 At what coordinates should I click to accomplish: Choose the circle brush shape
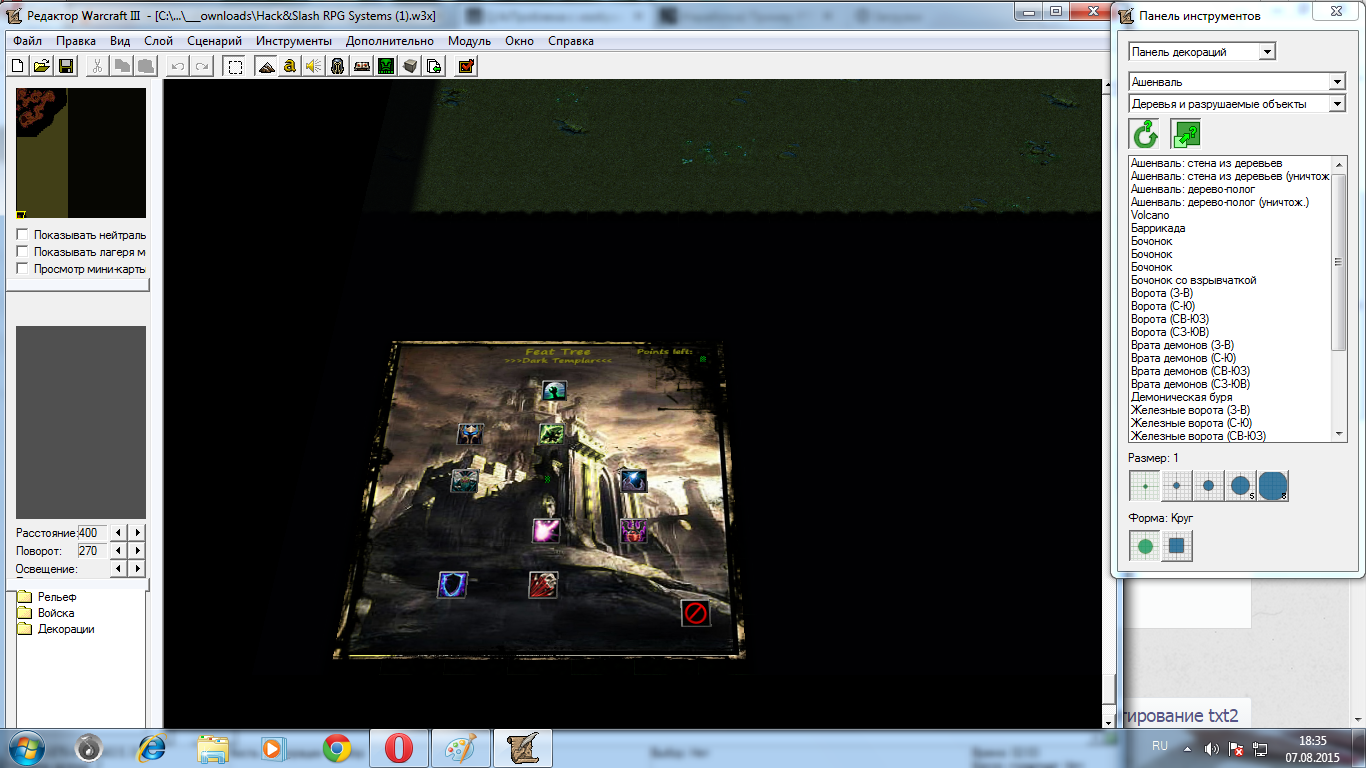tap(1144, 546)
